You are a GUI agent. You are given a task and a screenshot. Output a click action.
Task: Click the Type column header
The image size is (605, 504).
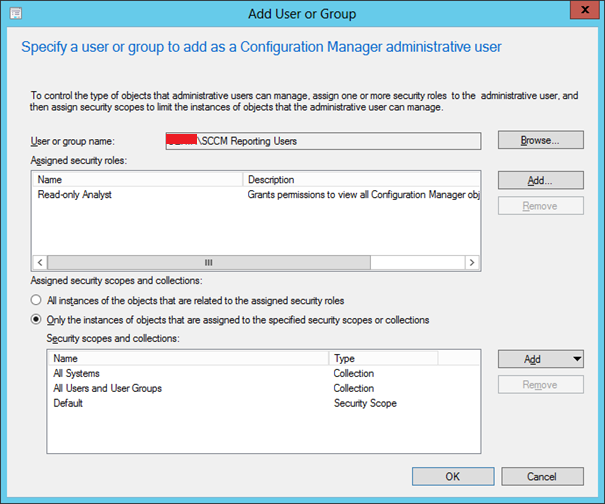point(384,358)
